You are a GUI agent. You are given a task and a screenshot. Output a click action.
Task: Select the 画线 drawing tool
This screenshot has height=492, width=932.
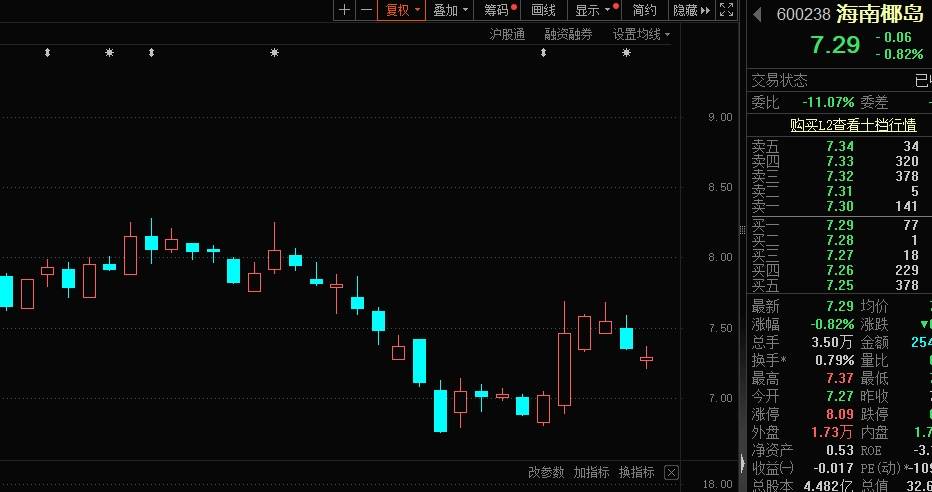(543, 10)
